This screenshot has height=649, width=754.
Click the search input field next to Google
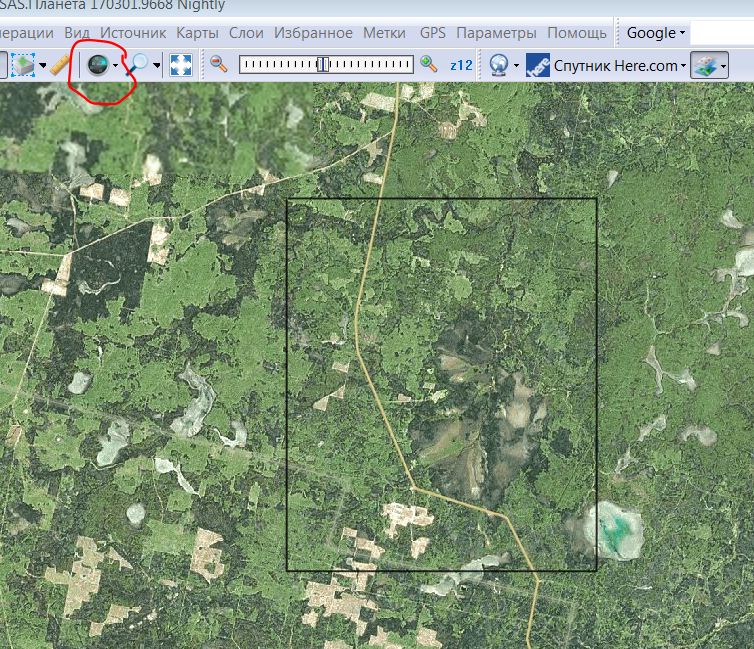coord(728,33)
